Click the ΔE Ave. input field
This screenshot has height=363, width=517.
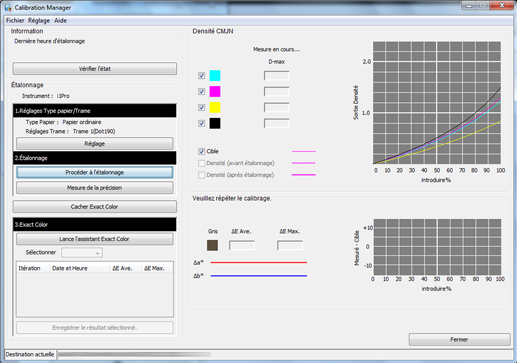[242, 246]
